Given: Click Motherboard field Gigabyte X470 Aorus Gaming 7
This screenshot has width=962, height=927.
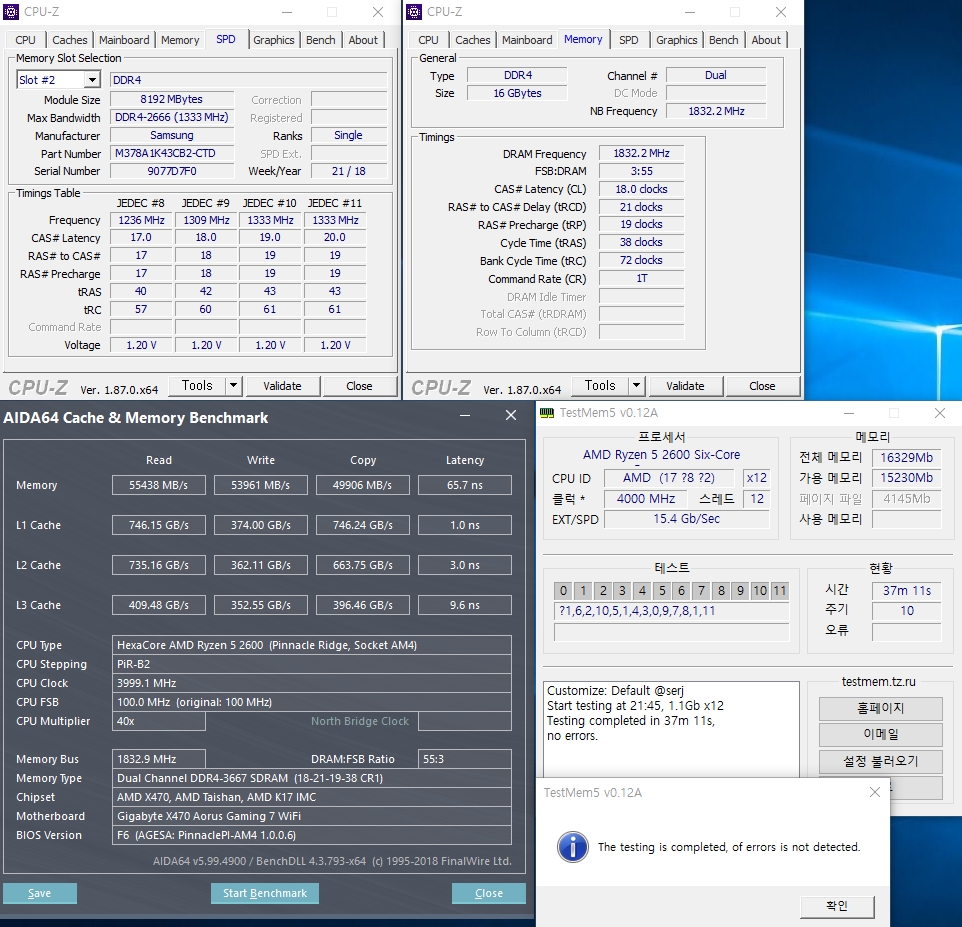Looking at the screenshot, I should 312,816.
